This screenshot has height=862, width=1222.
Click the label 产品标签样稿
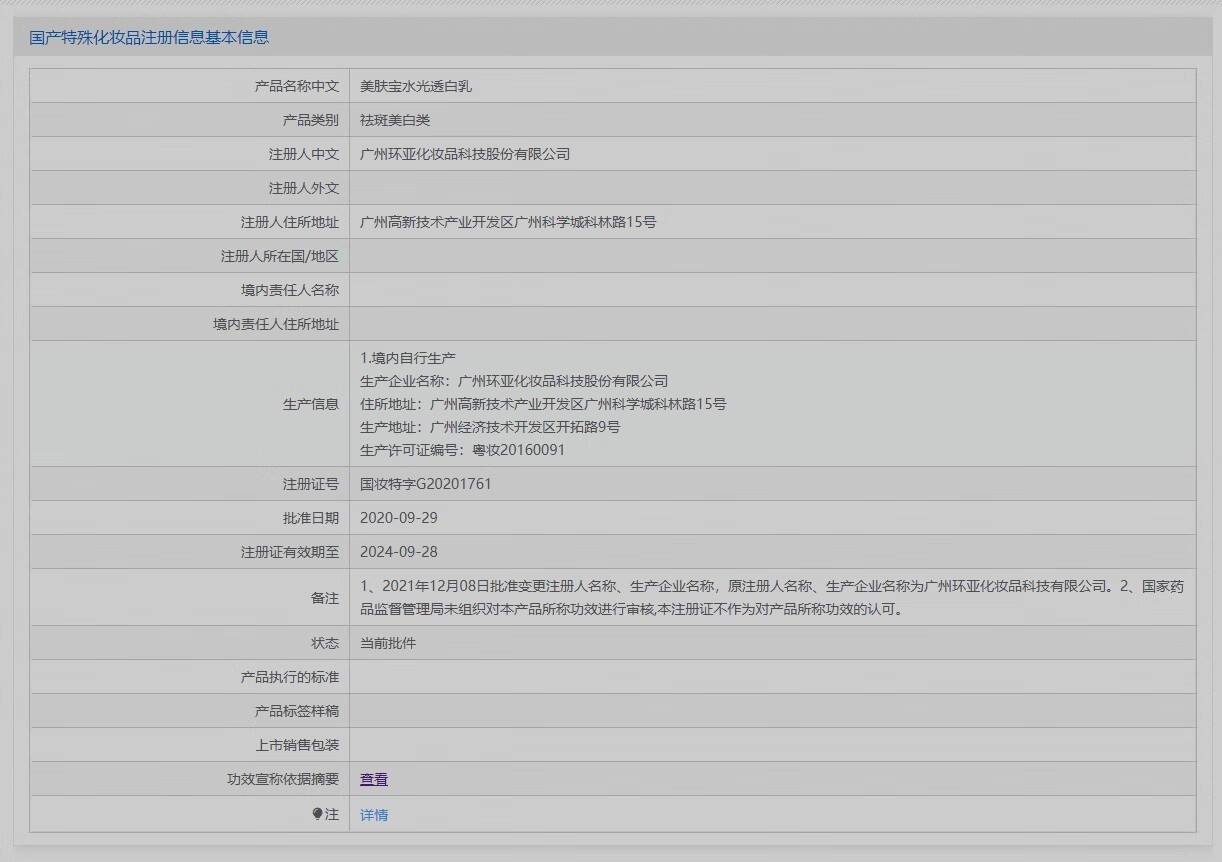[x=297, y=711]
